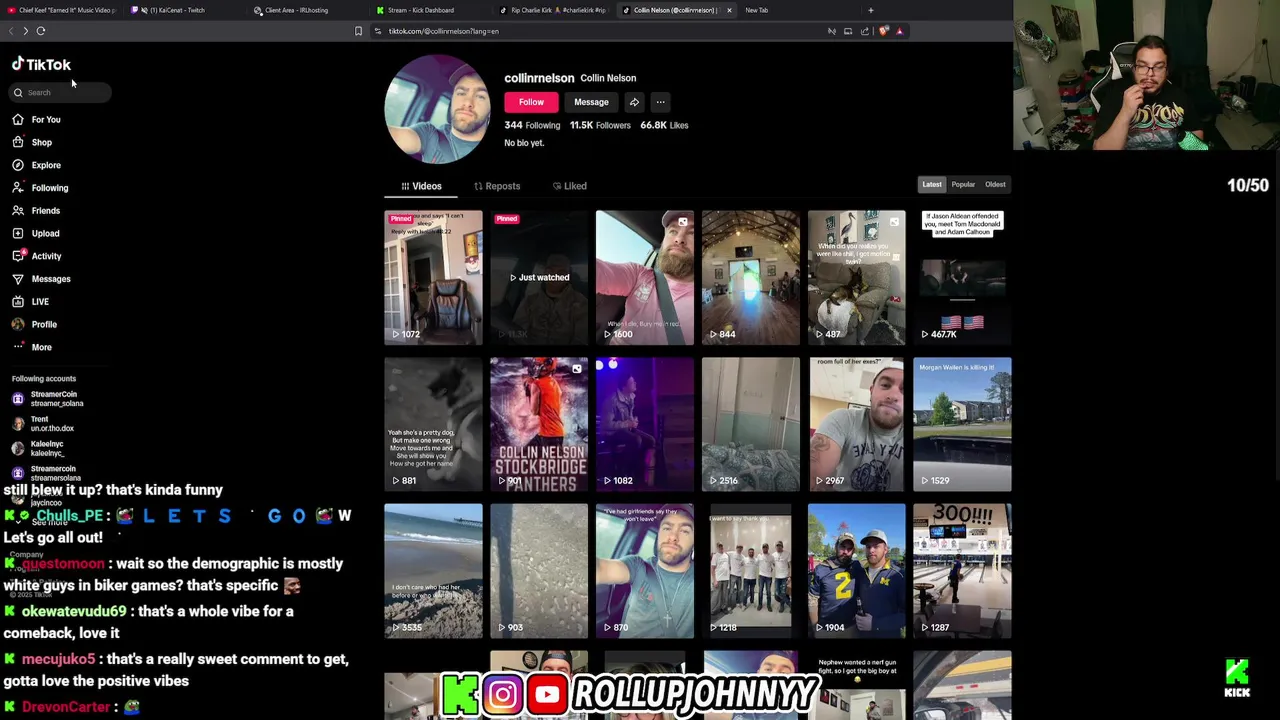Click the share arrow on collinrnelson profile
This screenshot has height=720, width=1280.
634,102
